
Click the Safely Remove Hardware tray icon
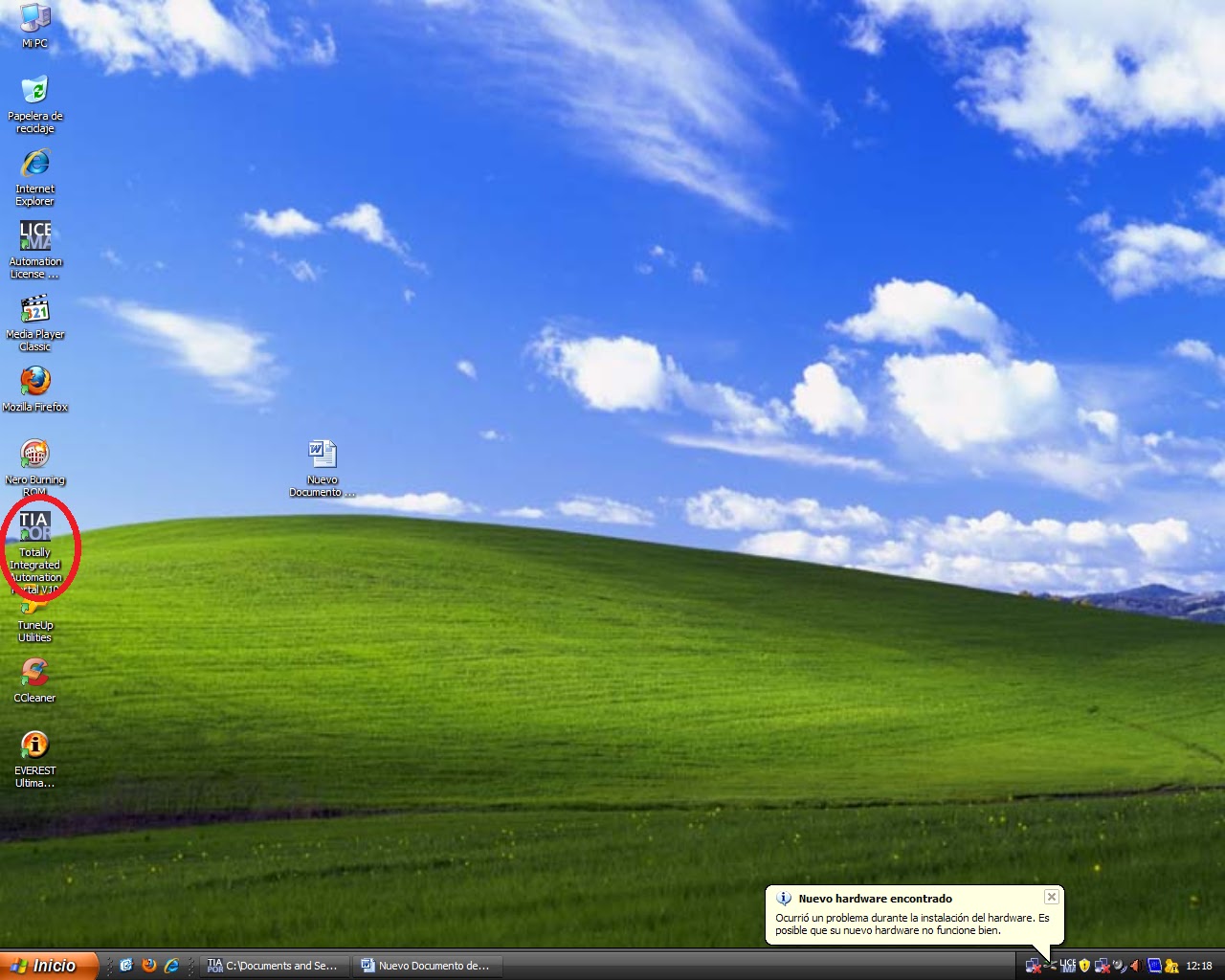[x=1050, y=966]
